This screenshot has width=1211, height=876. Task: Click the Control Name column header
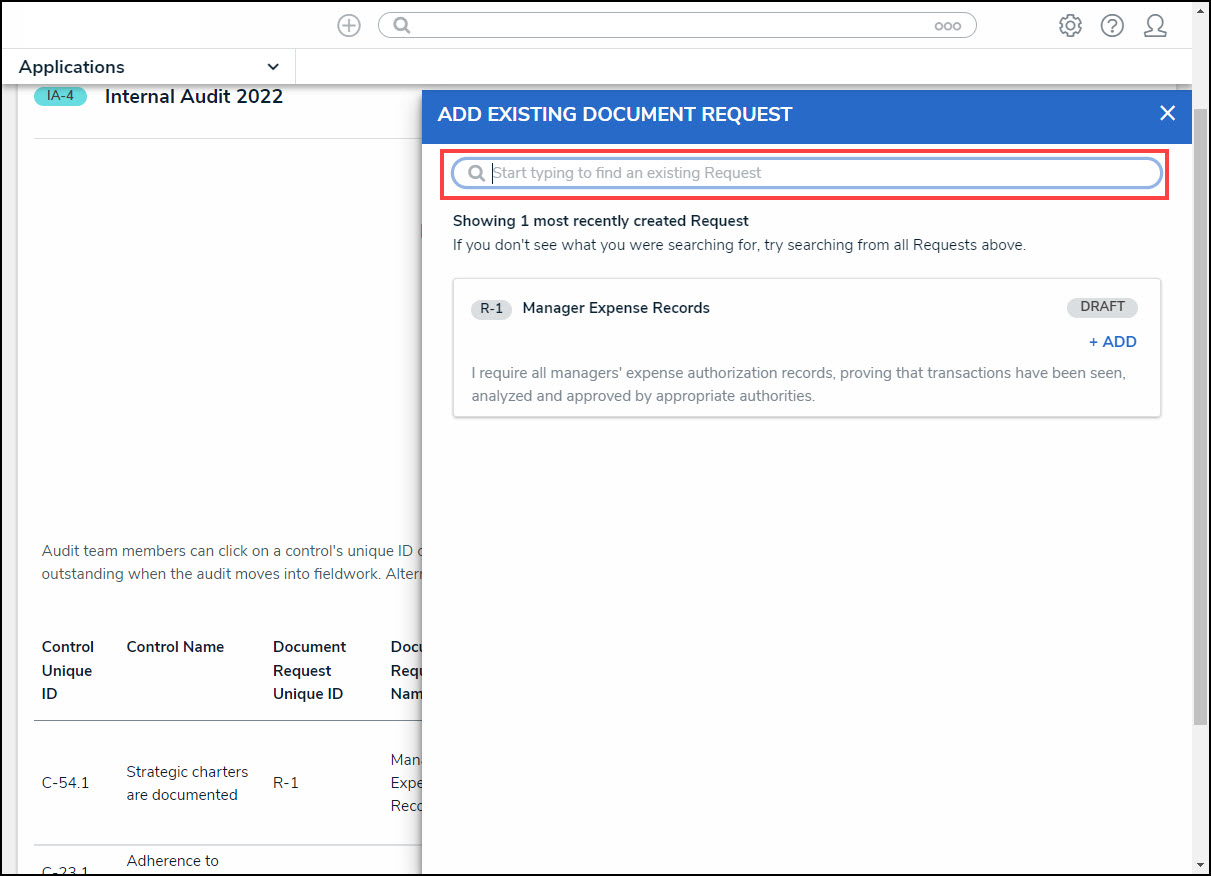coord(175,647)
